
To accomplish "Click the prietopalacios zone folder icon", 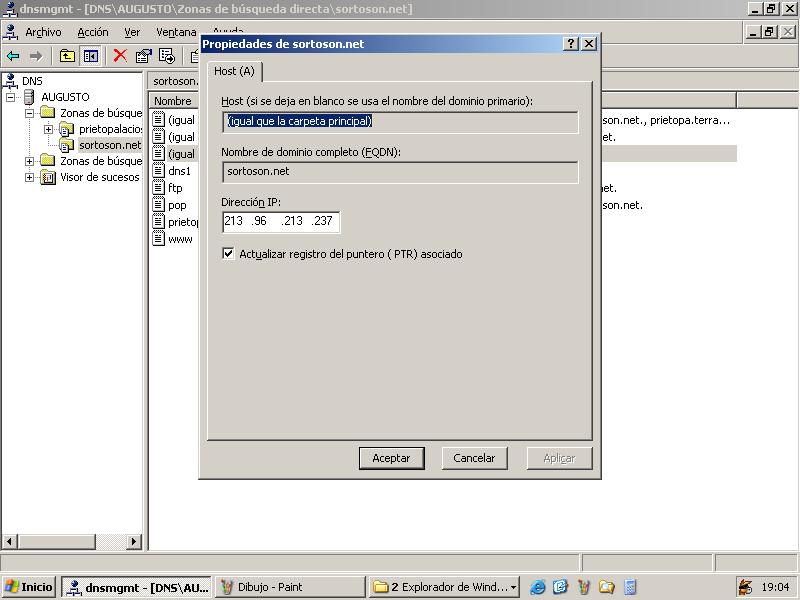I will [x=67, y=129].
